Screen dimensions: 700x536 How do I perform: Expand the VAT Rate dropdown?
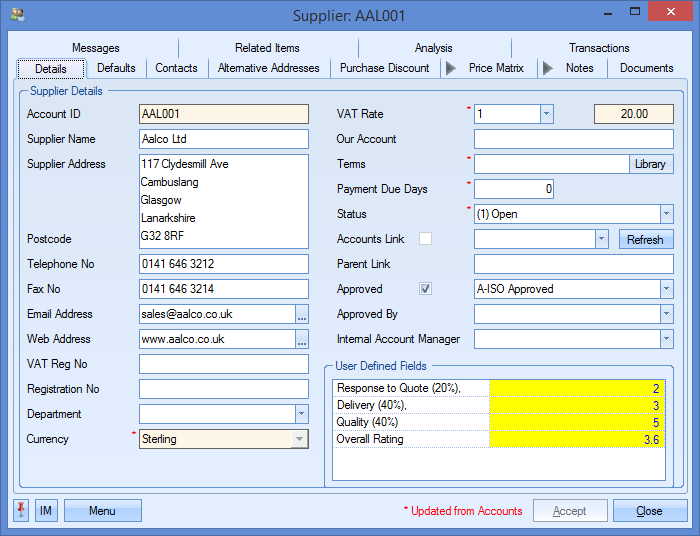point(546,114)
